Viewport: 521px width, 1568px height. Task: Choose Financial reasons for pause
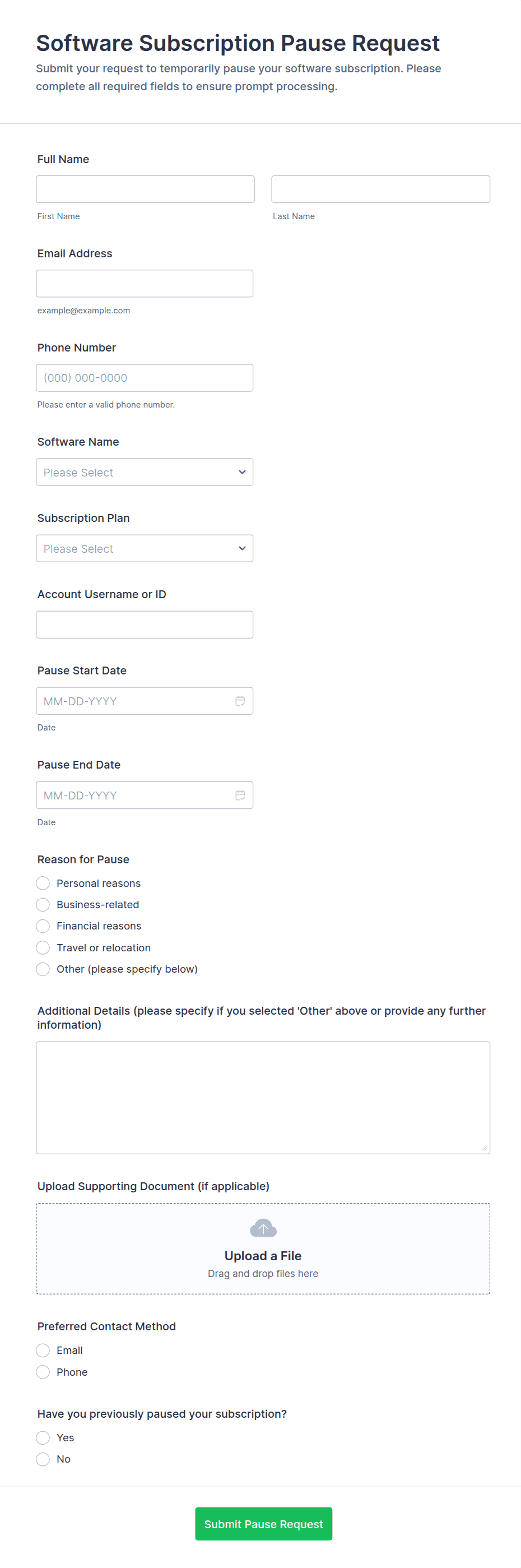click(x=43, y=926)
